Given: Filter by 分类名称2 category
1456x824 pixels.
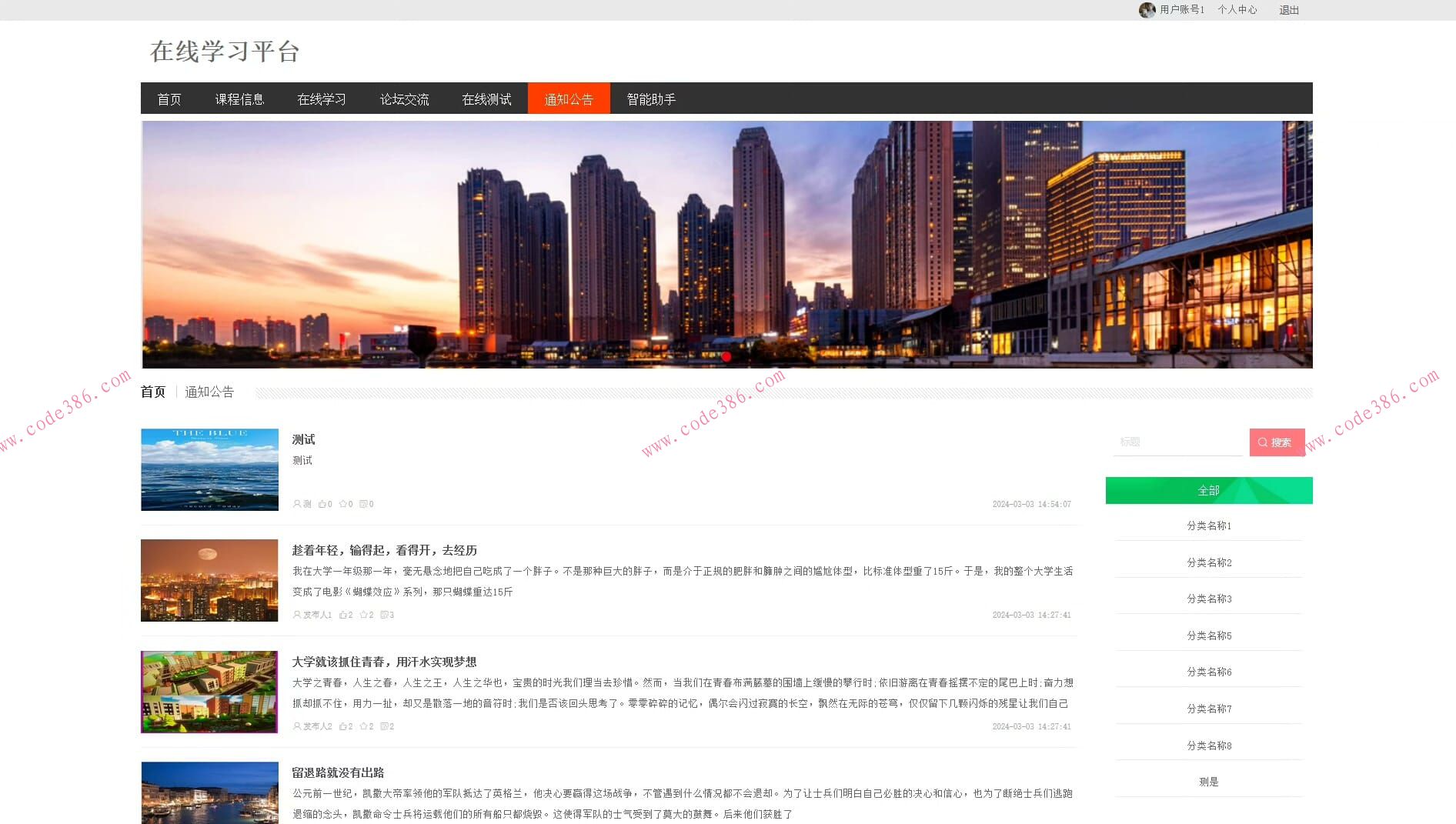Looking at the screenshot, I should 1209,563.
